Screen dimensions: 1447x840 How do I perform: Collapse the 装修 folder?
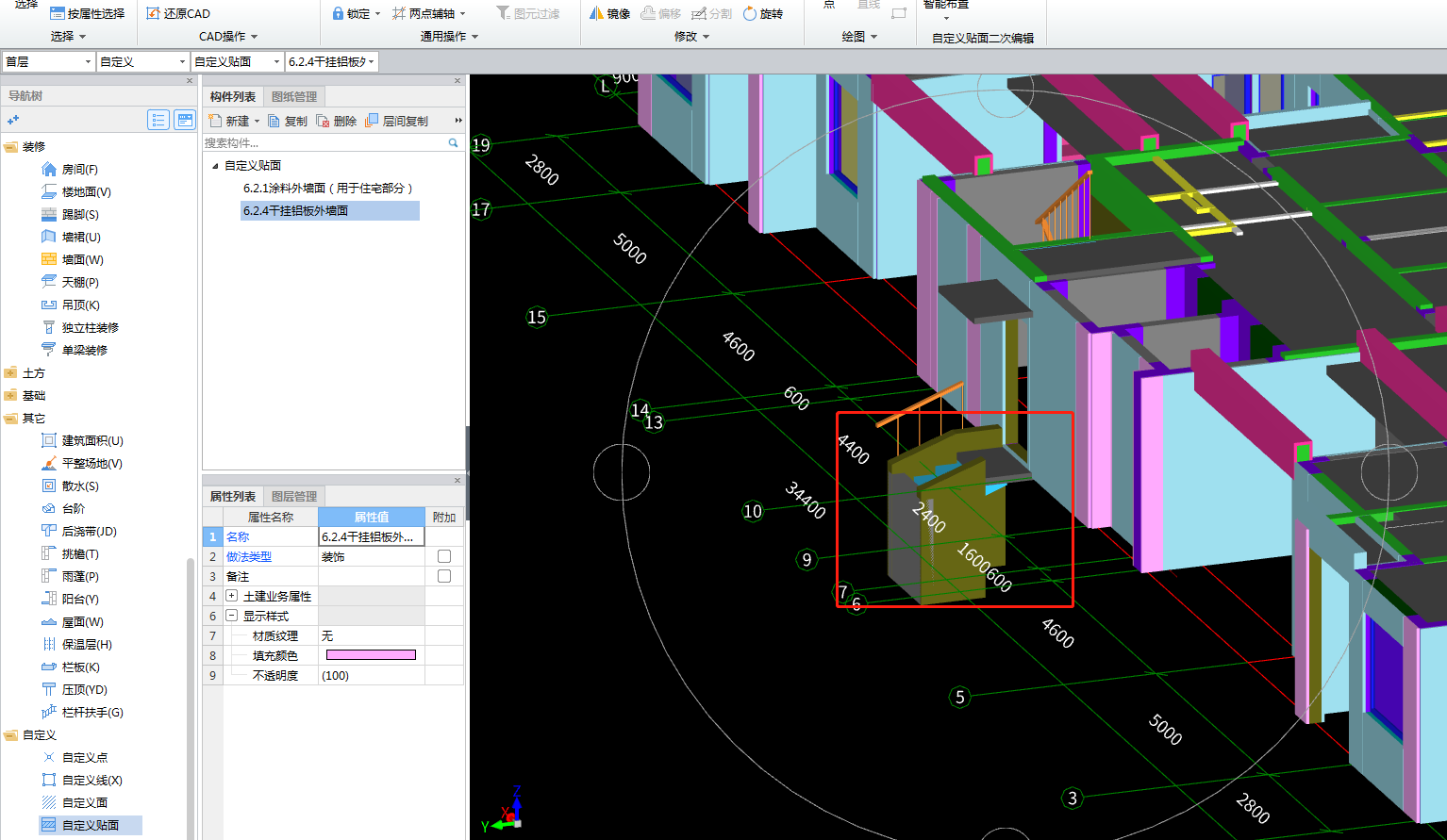pyautogui.click(x=10, y=147)
